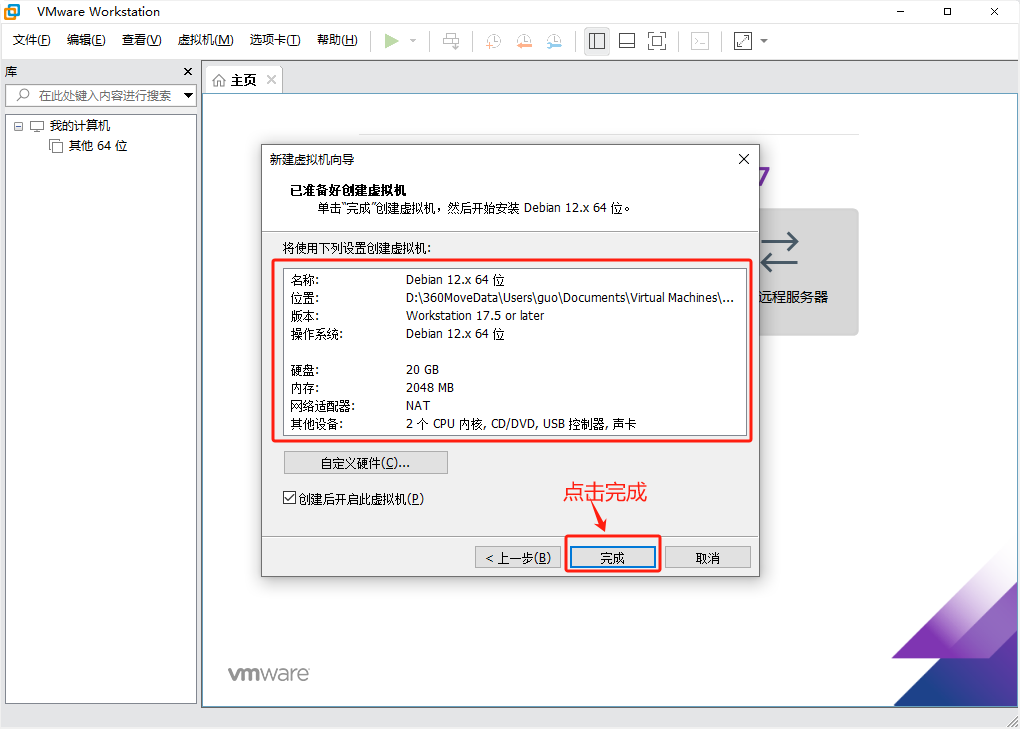Click the NAT network adapter value

tap(418, 406)
